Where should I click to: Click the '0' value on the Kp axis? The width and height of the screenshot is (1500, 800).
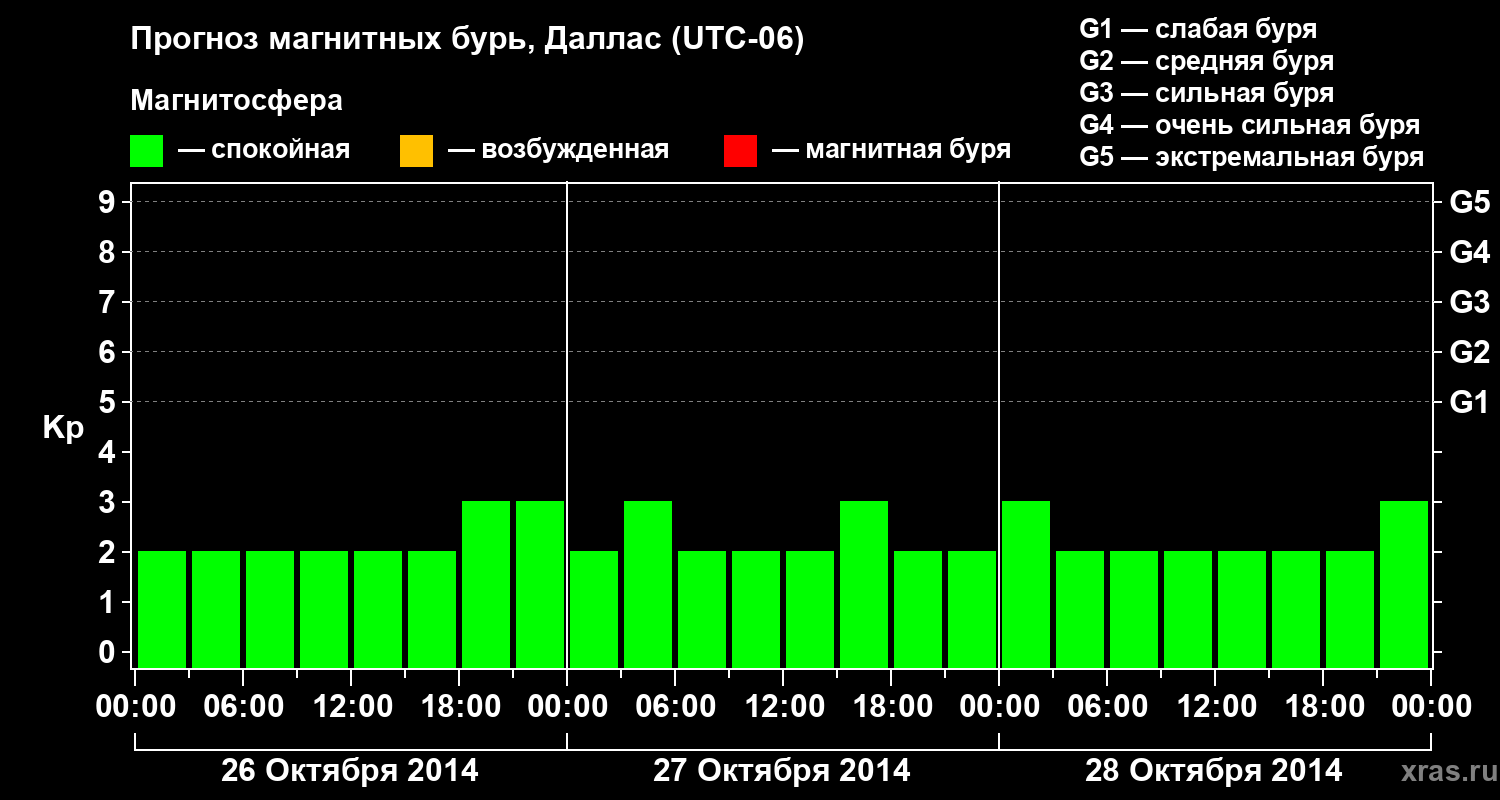109,653
